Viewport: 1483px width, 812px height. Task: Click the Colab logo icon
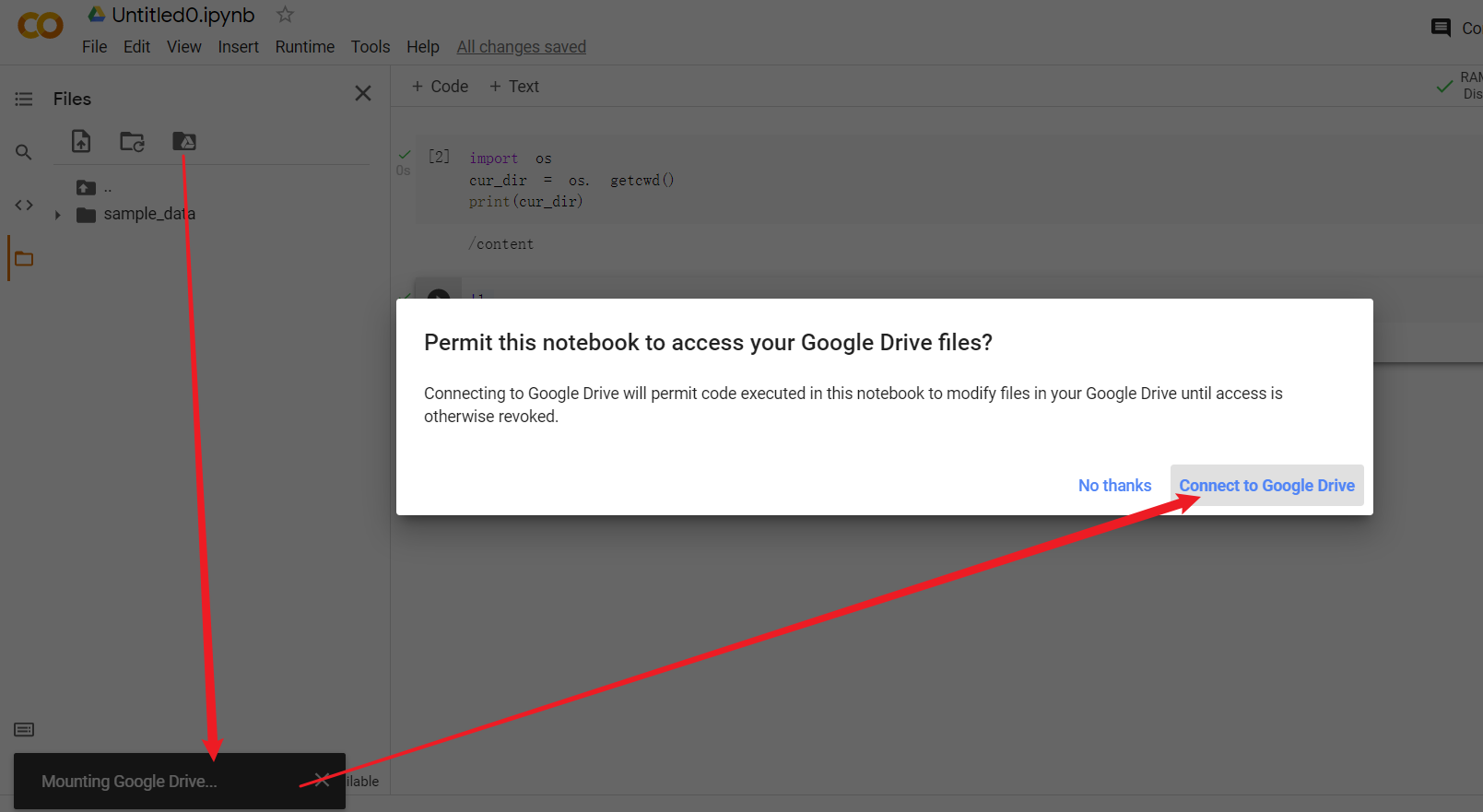tap(41, 26)
